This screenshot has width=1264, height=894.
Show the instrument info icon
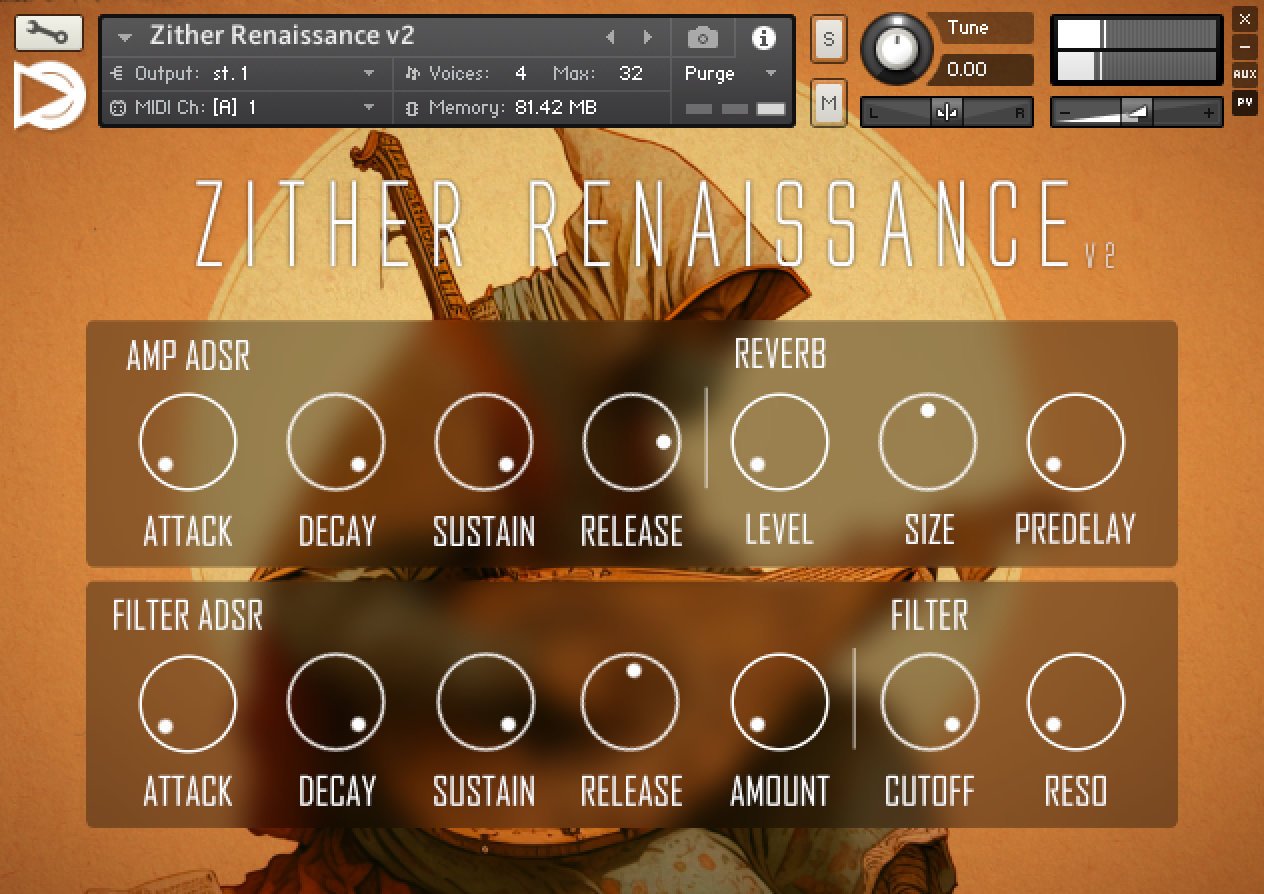tap(763, 38)
